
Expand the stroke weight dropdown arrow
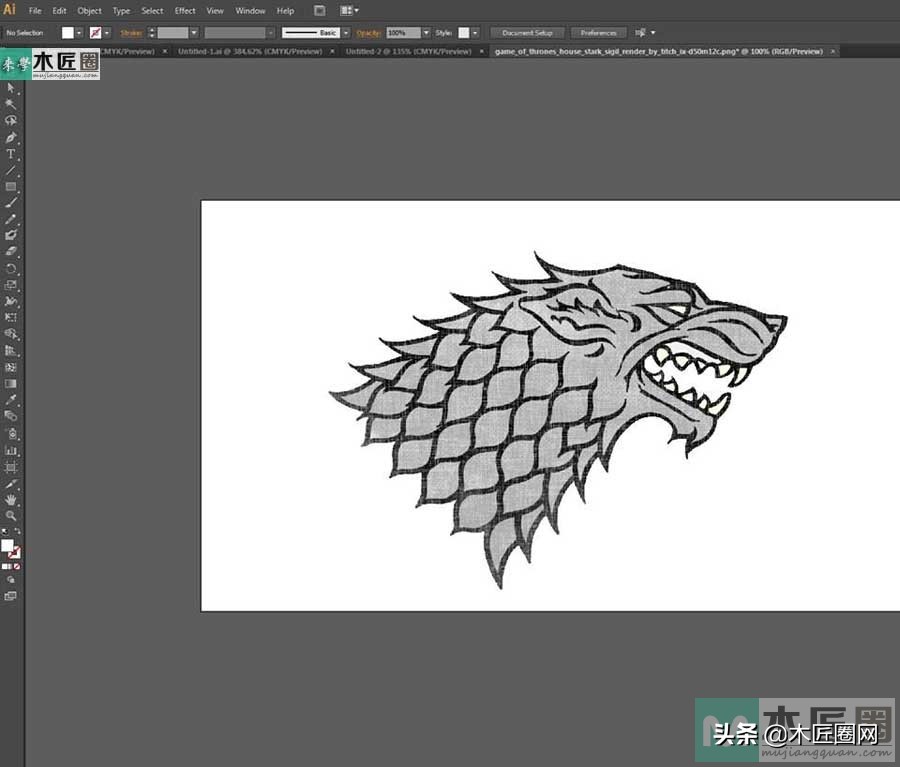point(194,33)
